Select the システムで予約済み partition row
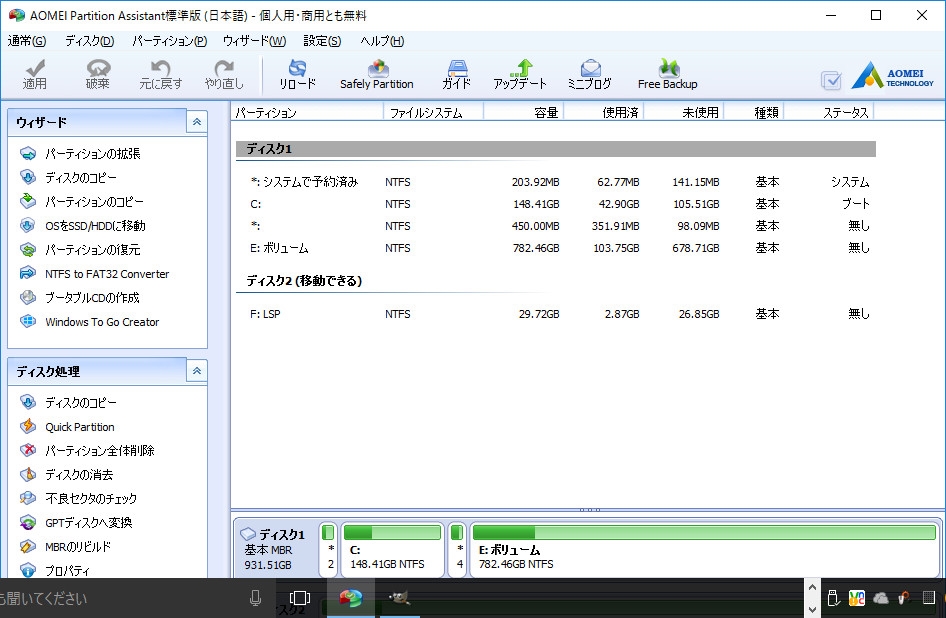 [555, 182]
